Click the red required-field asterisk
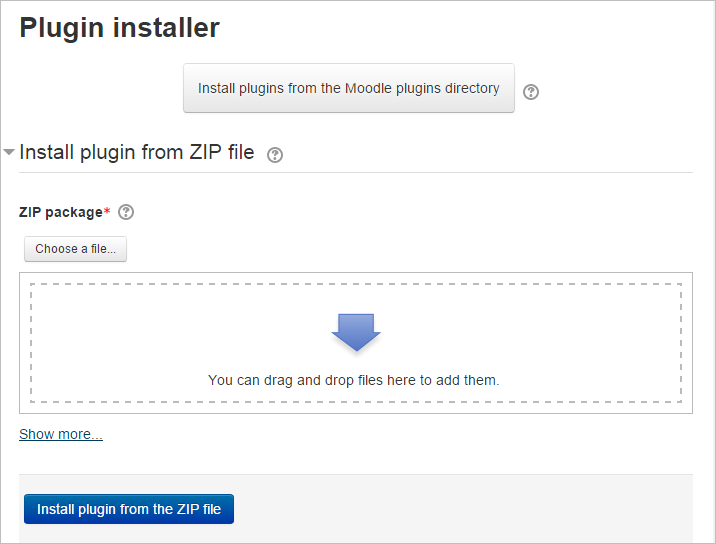716x544 pixels. pos(107,211)
